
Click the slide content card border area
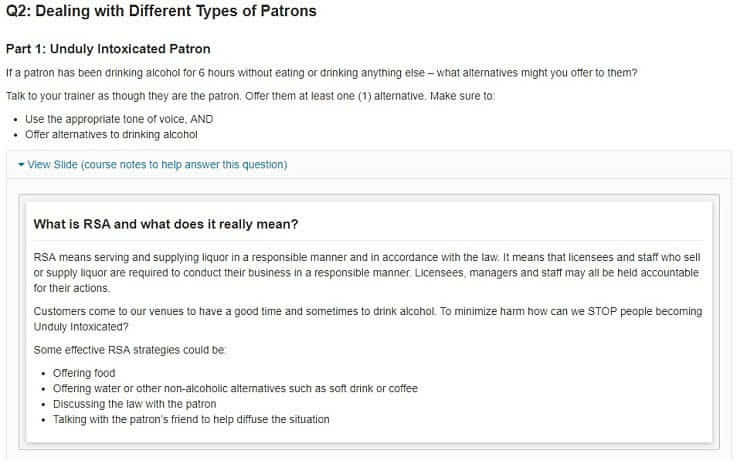(x=369, y=321)
